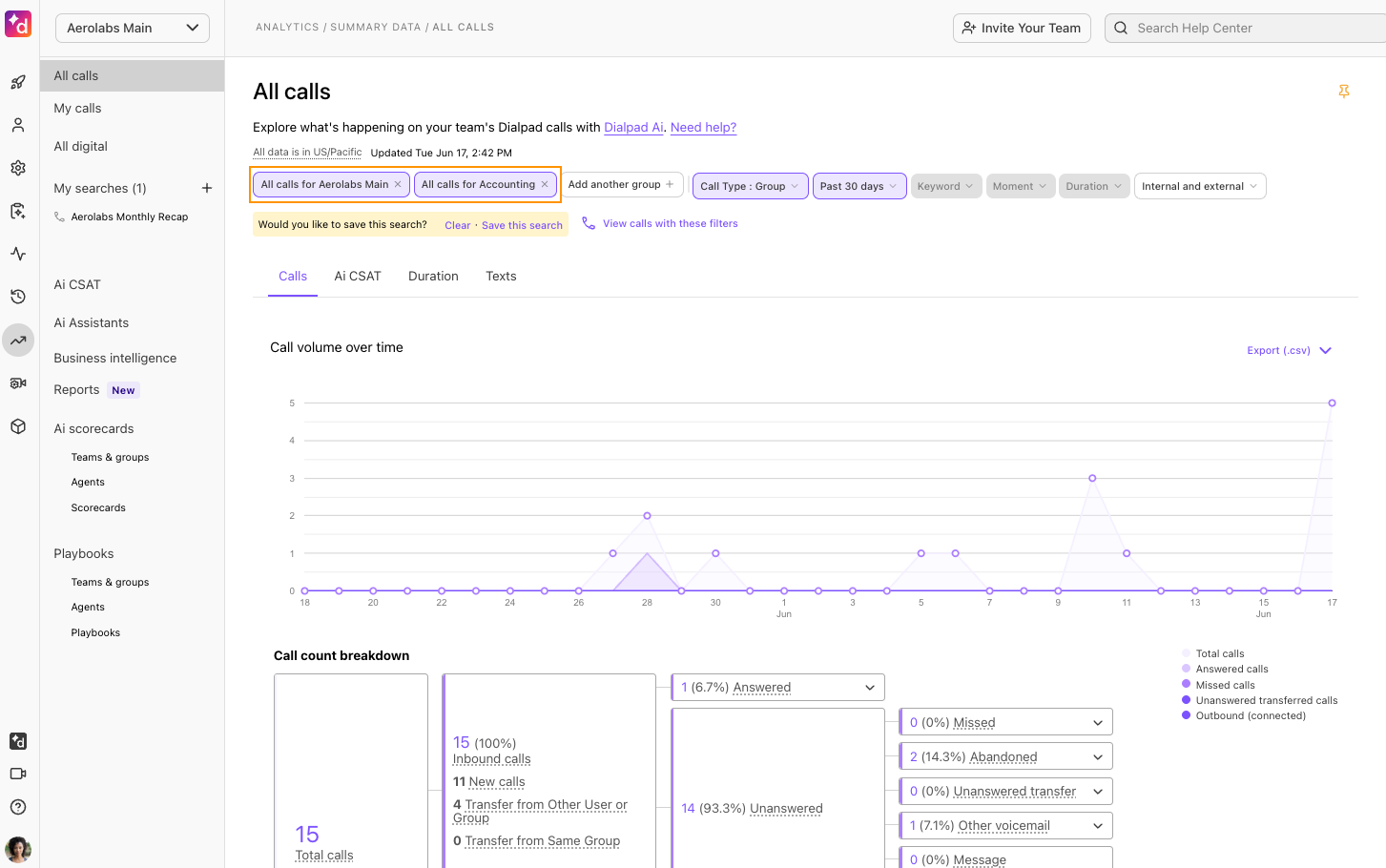Open the Dialpad Ai link
Screen dimensions: 1386x868
tap(633, 128)
